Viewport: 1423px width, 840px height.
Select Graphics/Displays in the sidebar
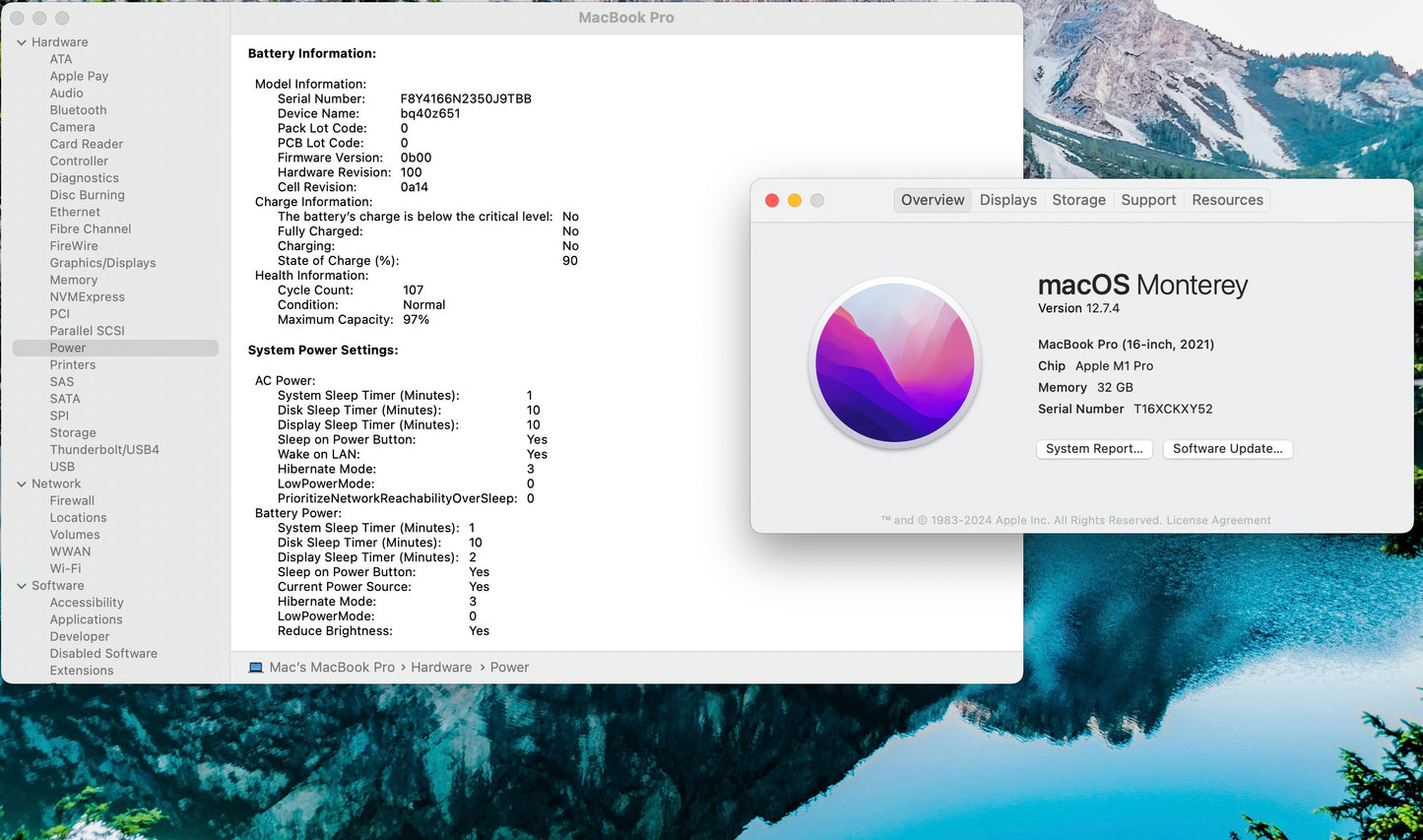[102, 263]
